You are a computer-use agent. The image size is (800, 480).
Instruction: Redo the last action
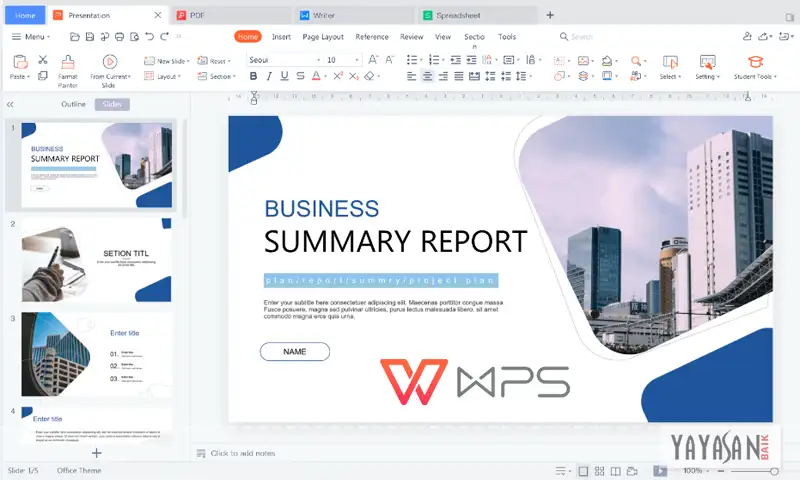tap(164, 37)
